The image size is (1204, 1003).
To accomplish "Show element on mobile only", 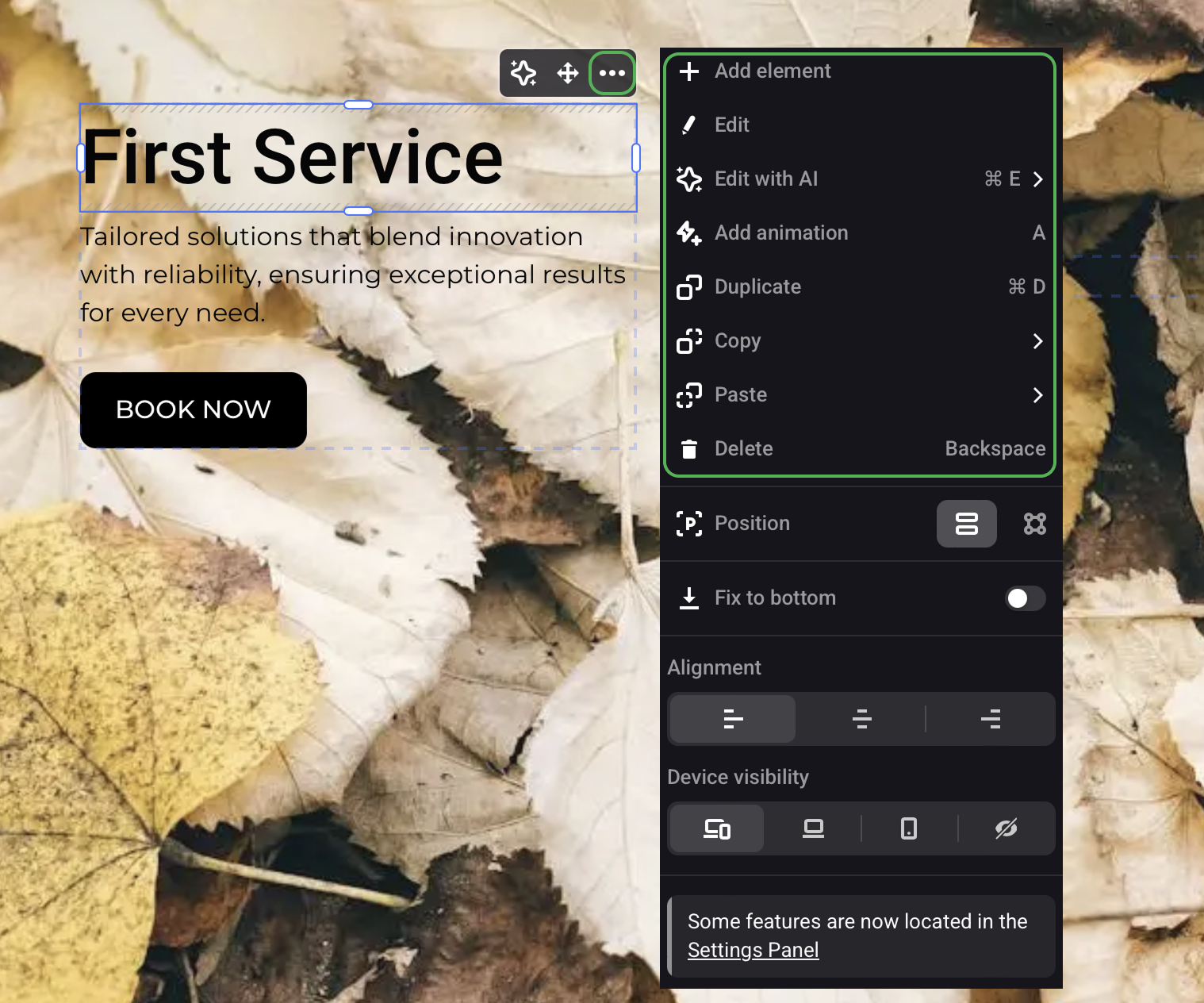I will [x=909, y=829].
